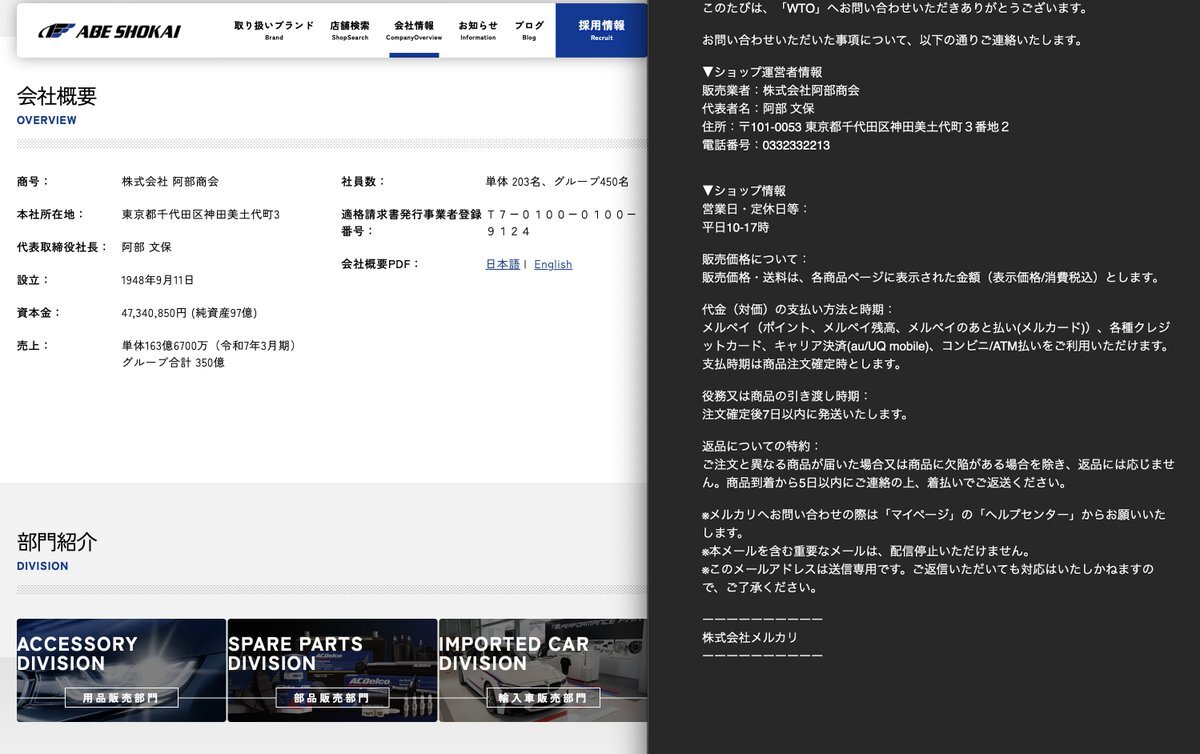Click the 採用情報 Recruit button
Image resolution: width=1200 pixels, height=754 pixels.
(601, 30)
